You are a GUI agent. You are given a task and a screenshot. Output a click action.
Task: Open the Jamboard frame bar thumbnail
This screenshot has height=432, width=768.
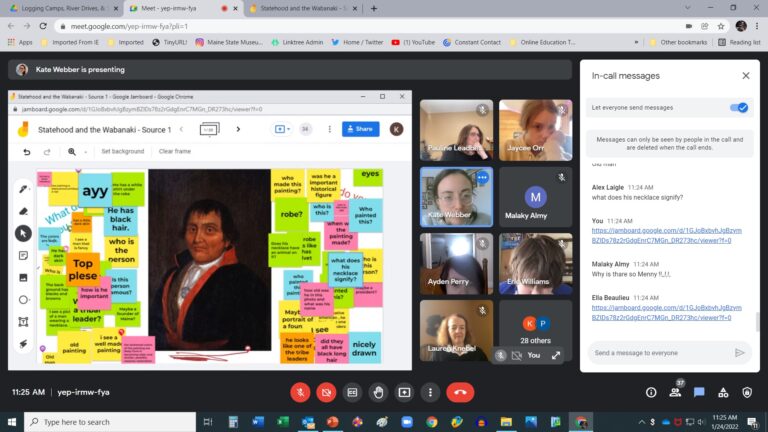(x=210, y=129)
